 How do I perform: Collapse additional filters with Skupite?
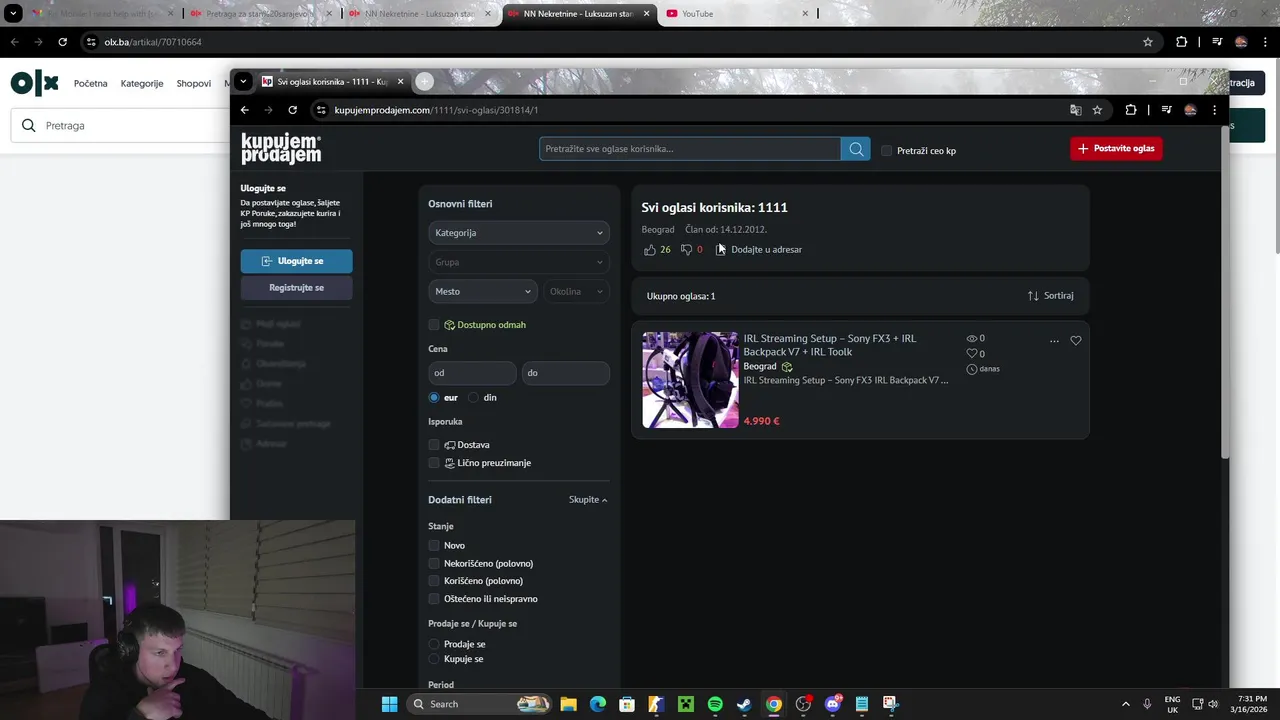pos(588,500)
